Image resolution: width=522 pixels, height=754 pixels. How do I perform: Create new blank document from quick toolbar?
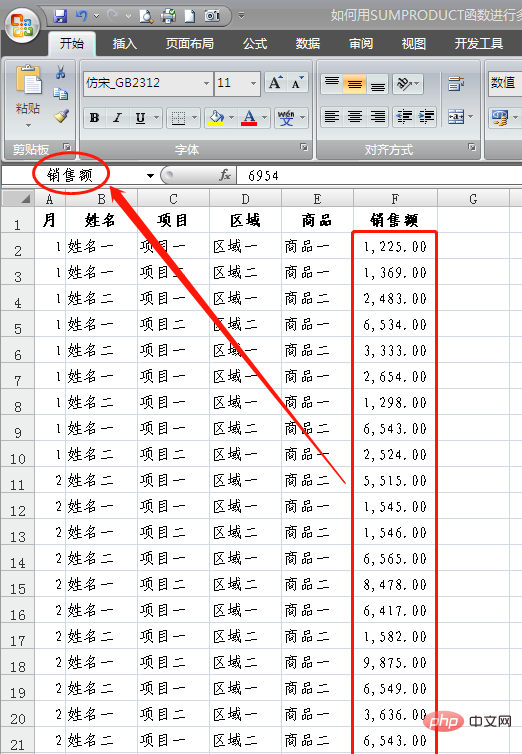point(190,16)
